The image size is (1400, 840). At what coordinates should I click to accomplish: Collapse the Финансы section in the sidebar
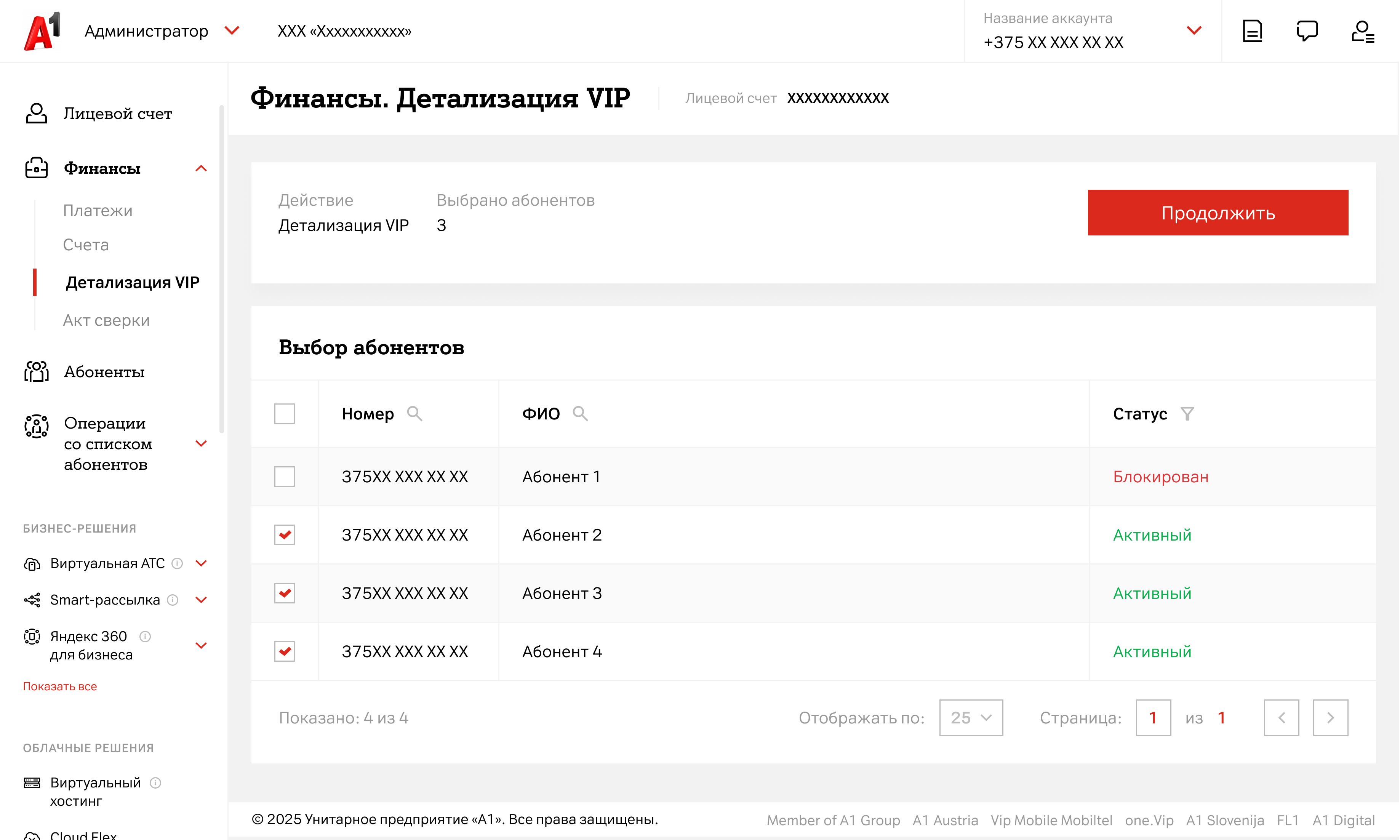[201, 169]
